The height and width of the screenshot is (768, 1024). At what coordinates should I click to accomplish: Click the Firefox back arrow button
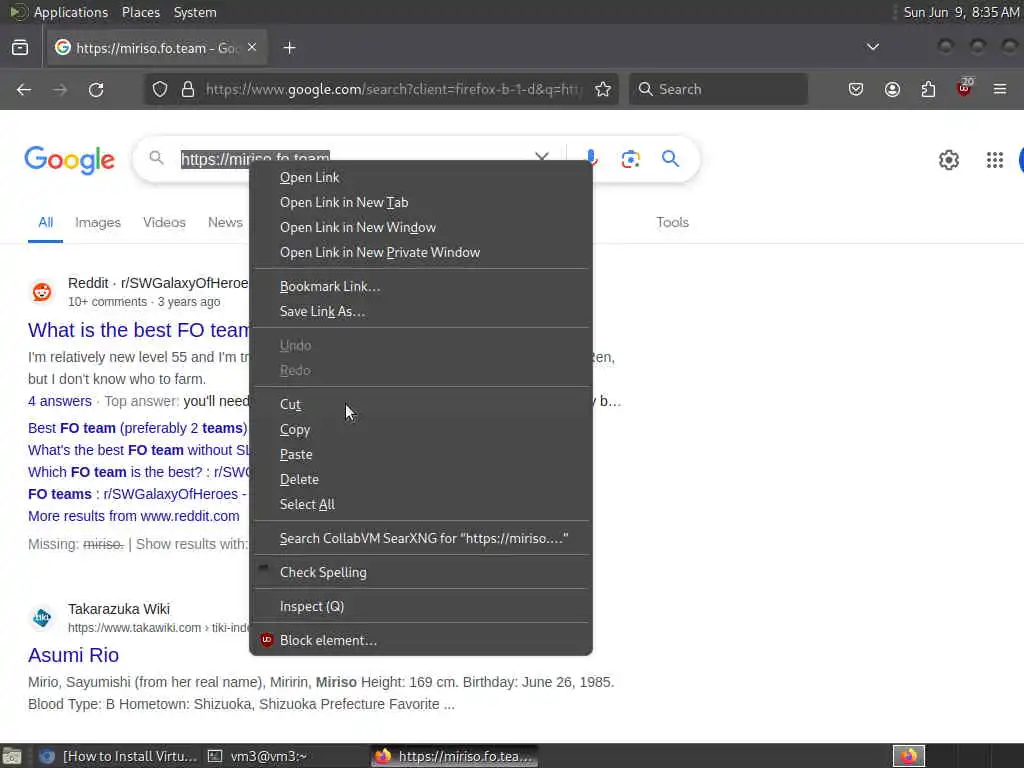24,89
